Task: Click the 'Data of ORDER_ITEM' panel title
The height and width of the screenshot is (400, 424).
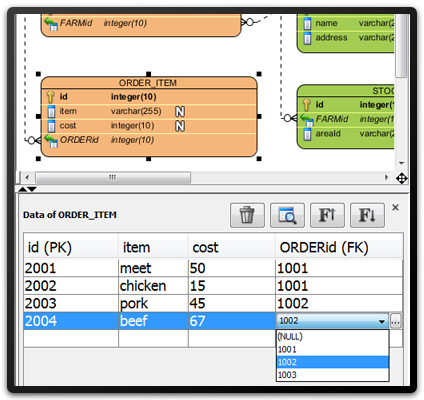Action: pyautogui.click(x=70, y=215)
